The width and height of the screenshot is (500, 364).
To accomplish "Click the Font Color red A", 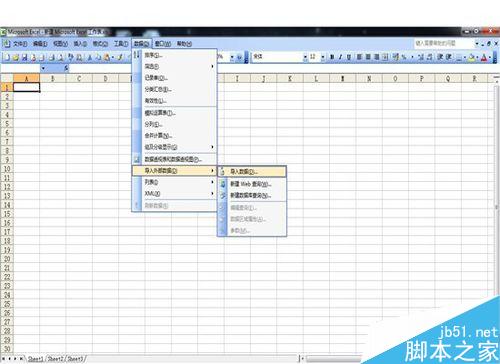I will click(484, 57).
